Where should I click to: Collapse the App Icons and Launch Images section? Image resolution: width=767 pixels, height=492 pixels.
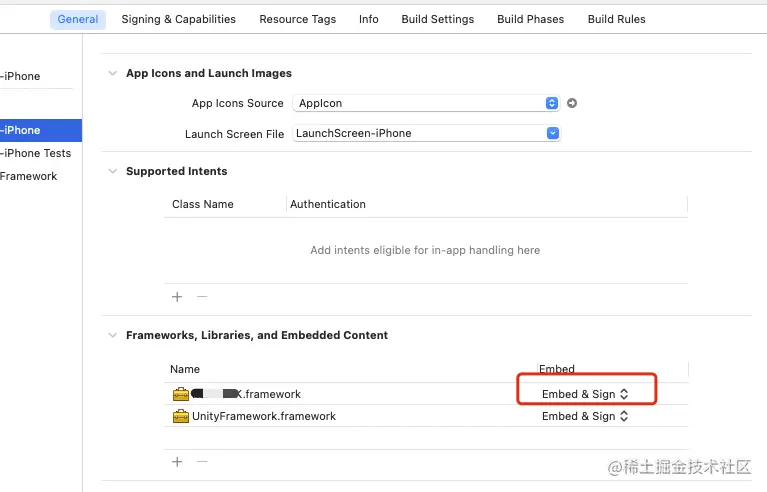point(111,73)
